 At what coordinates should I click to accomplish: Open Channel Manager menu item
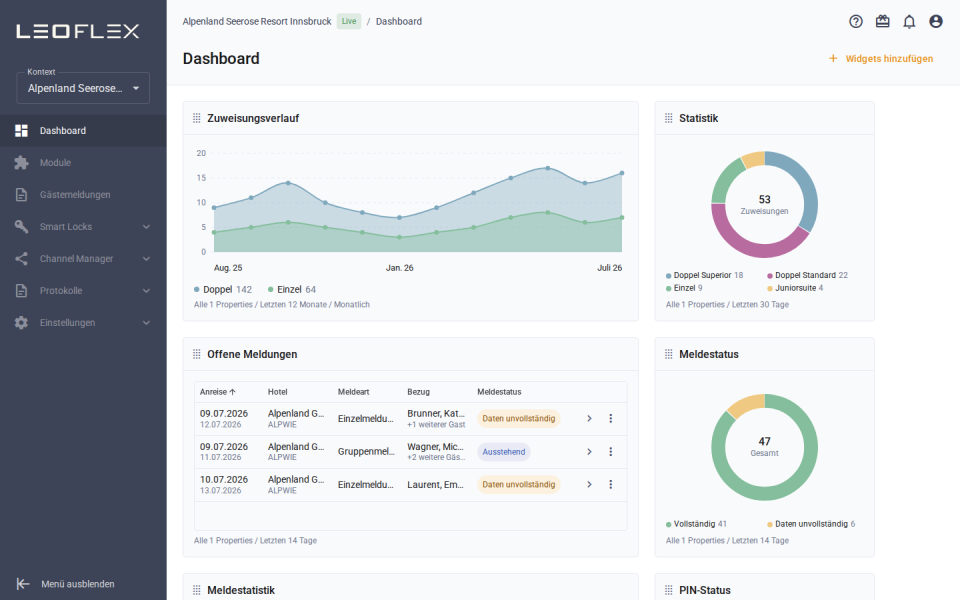83,258
